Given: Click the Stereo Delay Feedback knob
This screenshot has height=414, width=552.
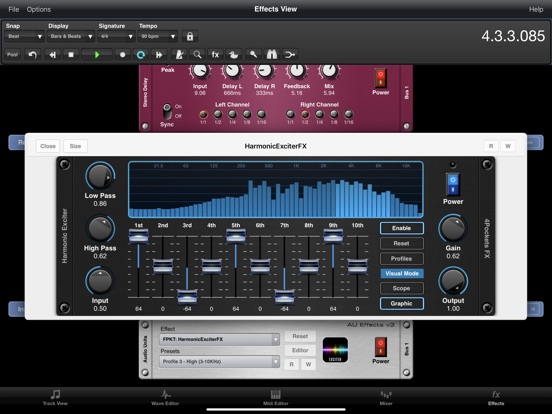Looking at the screenshot, I should click(x=297, y=71).
